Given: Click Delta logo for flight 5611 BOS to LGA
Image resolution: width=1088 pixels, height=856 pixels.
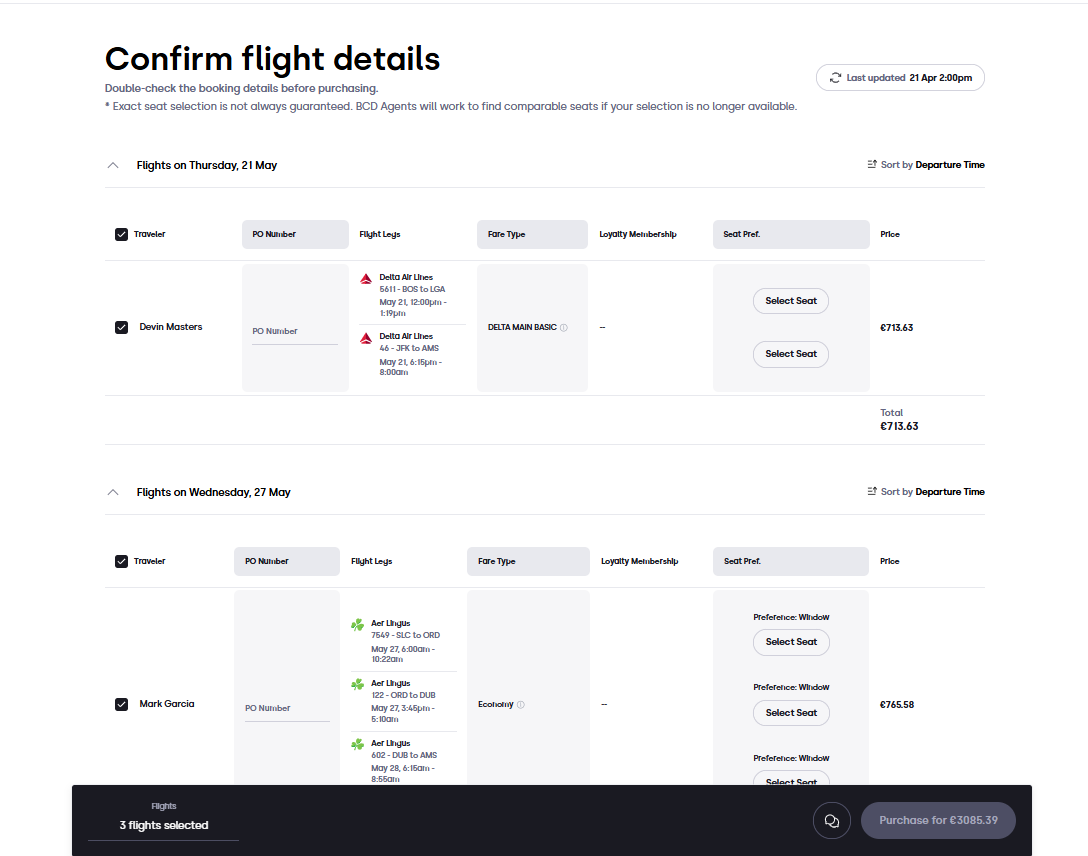Looking at the screenshot, I should coord(366,279).
